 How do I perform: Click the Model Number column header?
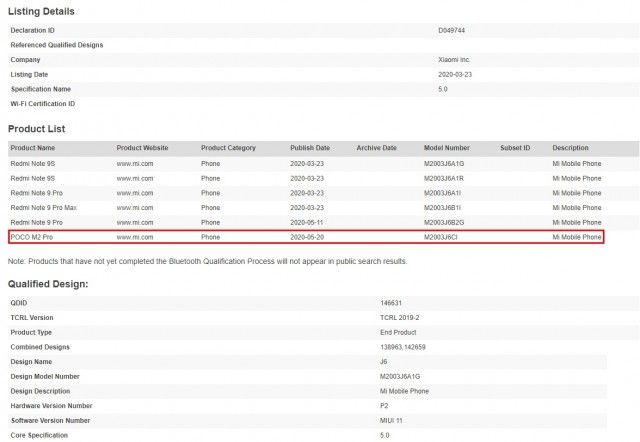coord(447,148)
